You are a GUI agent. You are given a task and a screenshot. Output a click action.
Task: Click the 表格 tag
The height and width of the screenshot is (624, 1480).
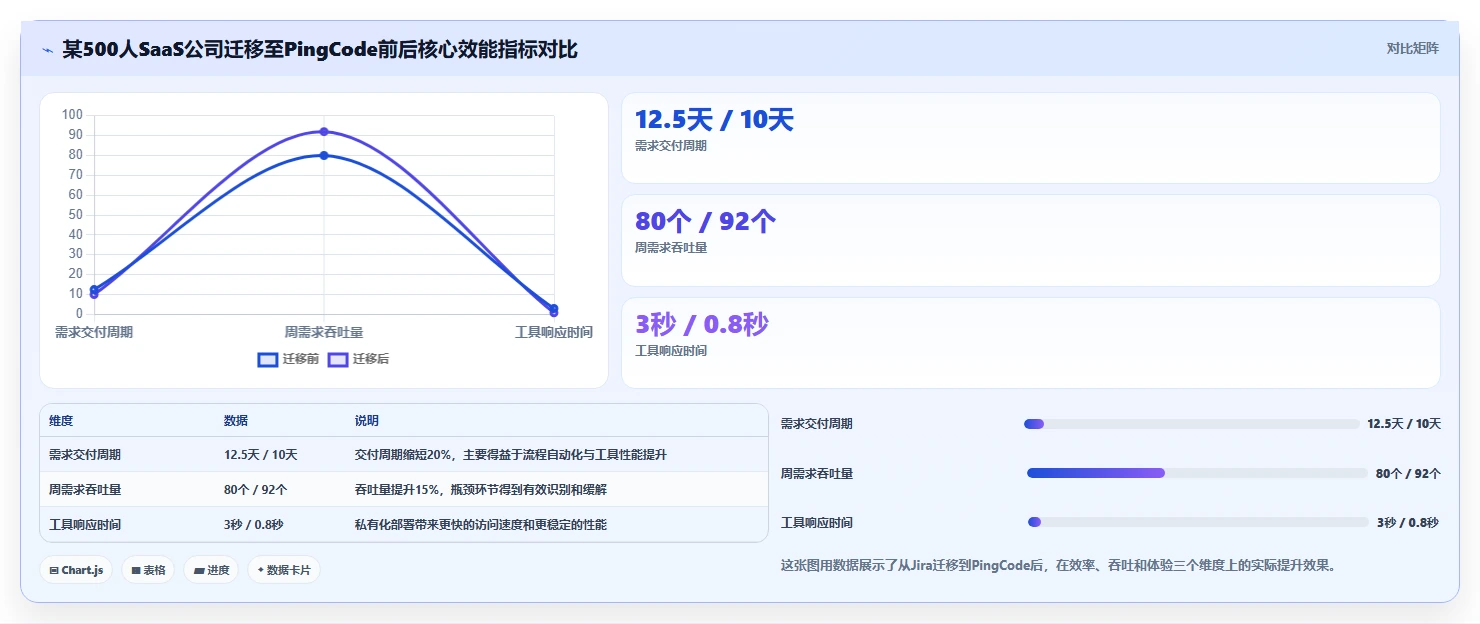coord(148,570)
